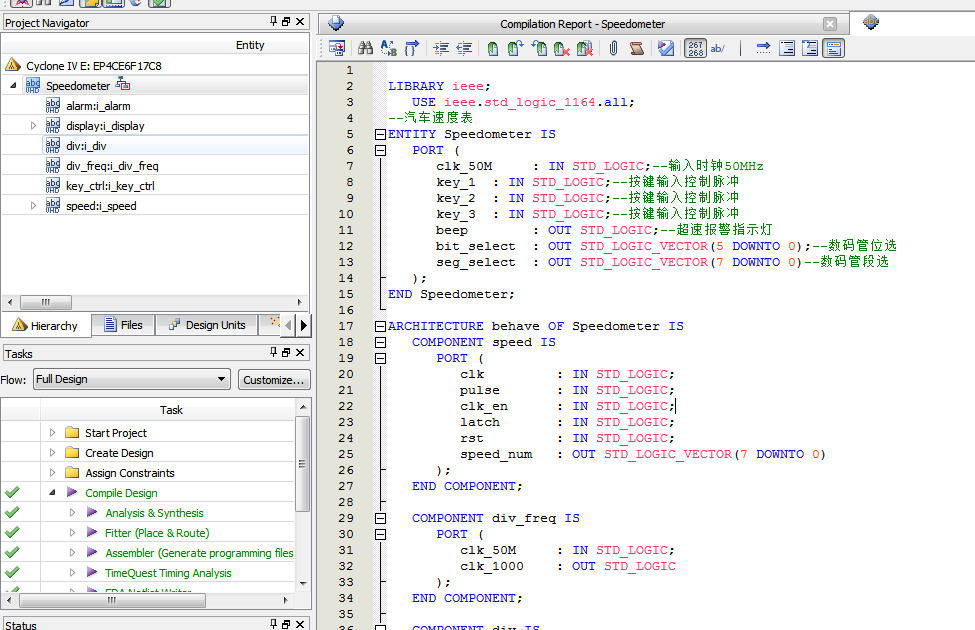975x630 pixels.
Task: Click the Project Navigator horizontal scrollbar thumb
Action: (46, 302)
